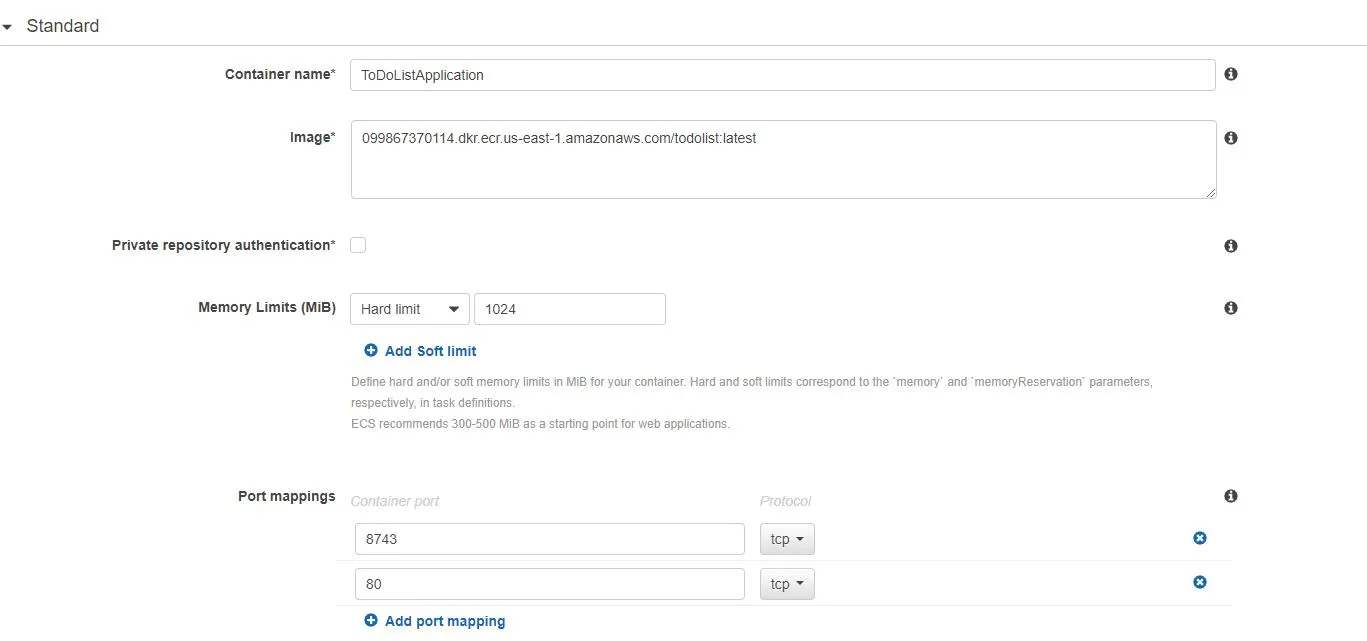
Task: Open the Container name info tooltip
Action: click(1231, 74)
